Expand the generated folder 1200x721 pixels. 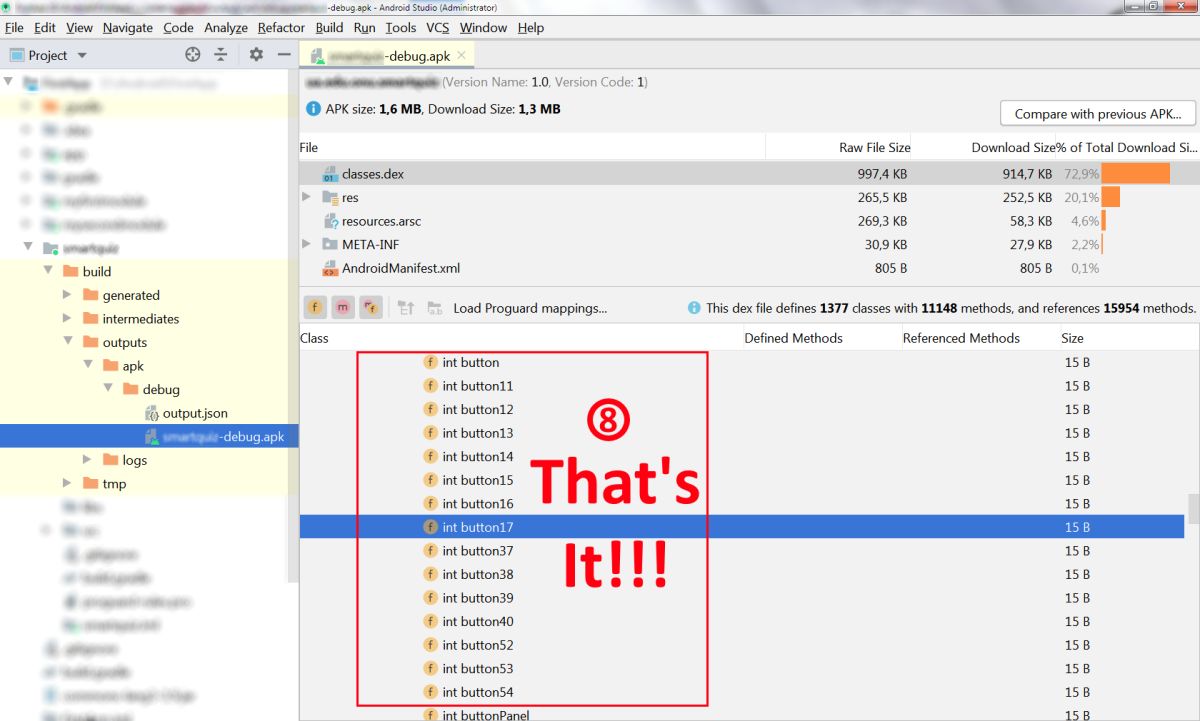(x=67, y=295)
